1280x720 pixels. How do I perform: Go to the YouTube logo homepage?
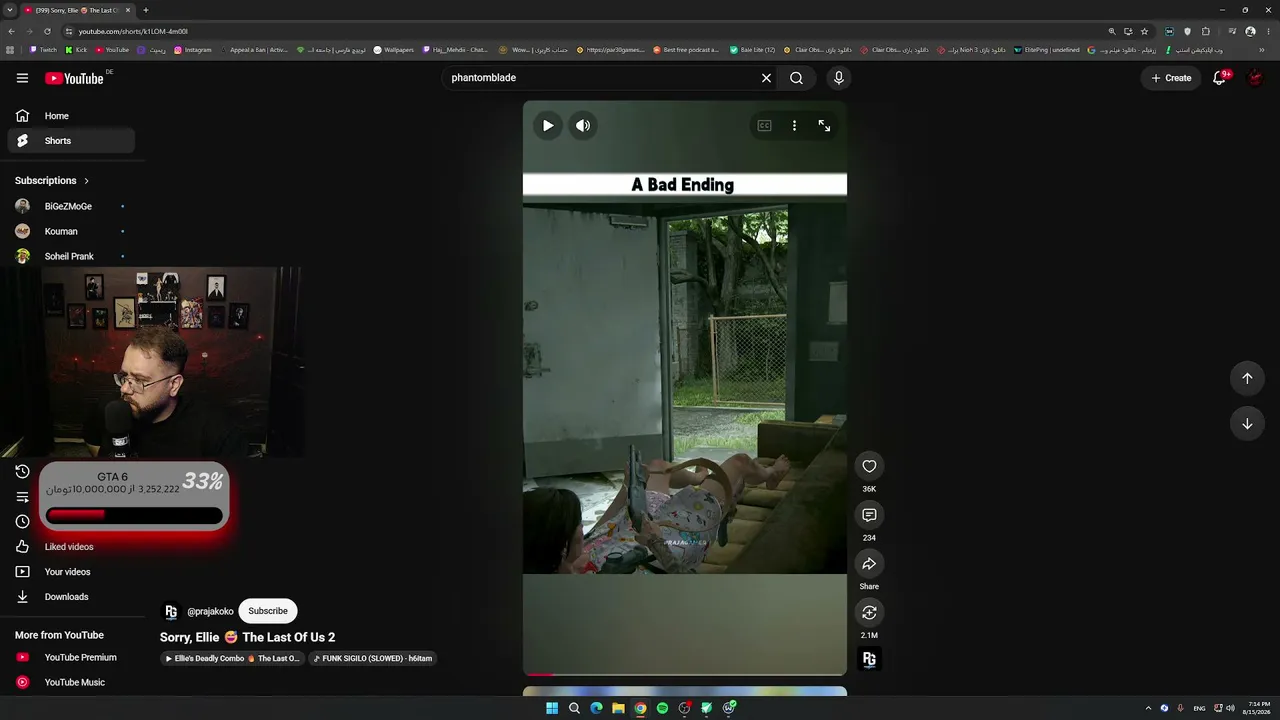click(x=74, y=78)
